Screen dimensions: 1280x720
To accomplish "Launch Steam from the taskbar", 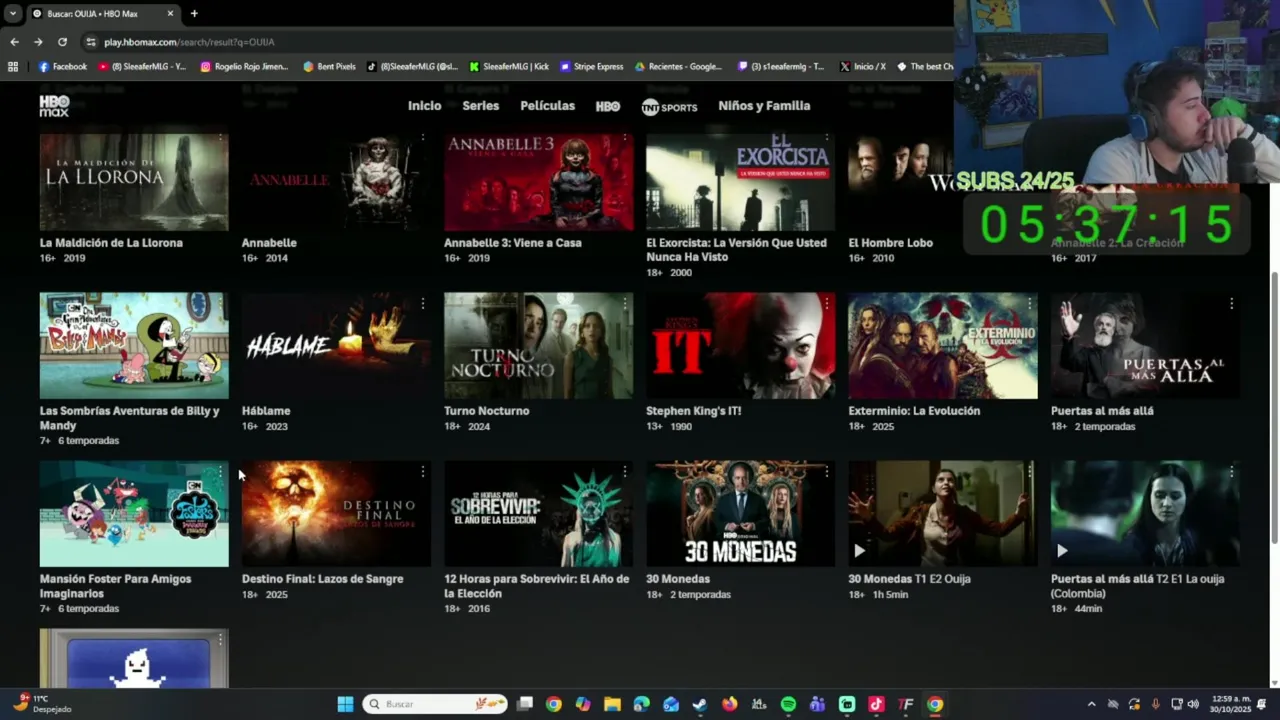I will [x=700, y=704].
